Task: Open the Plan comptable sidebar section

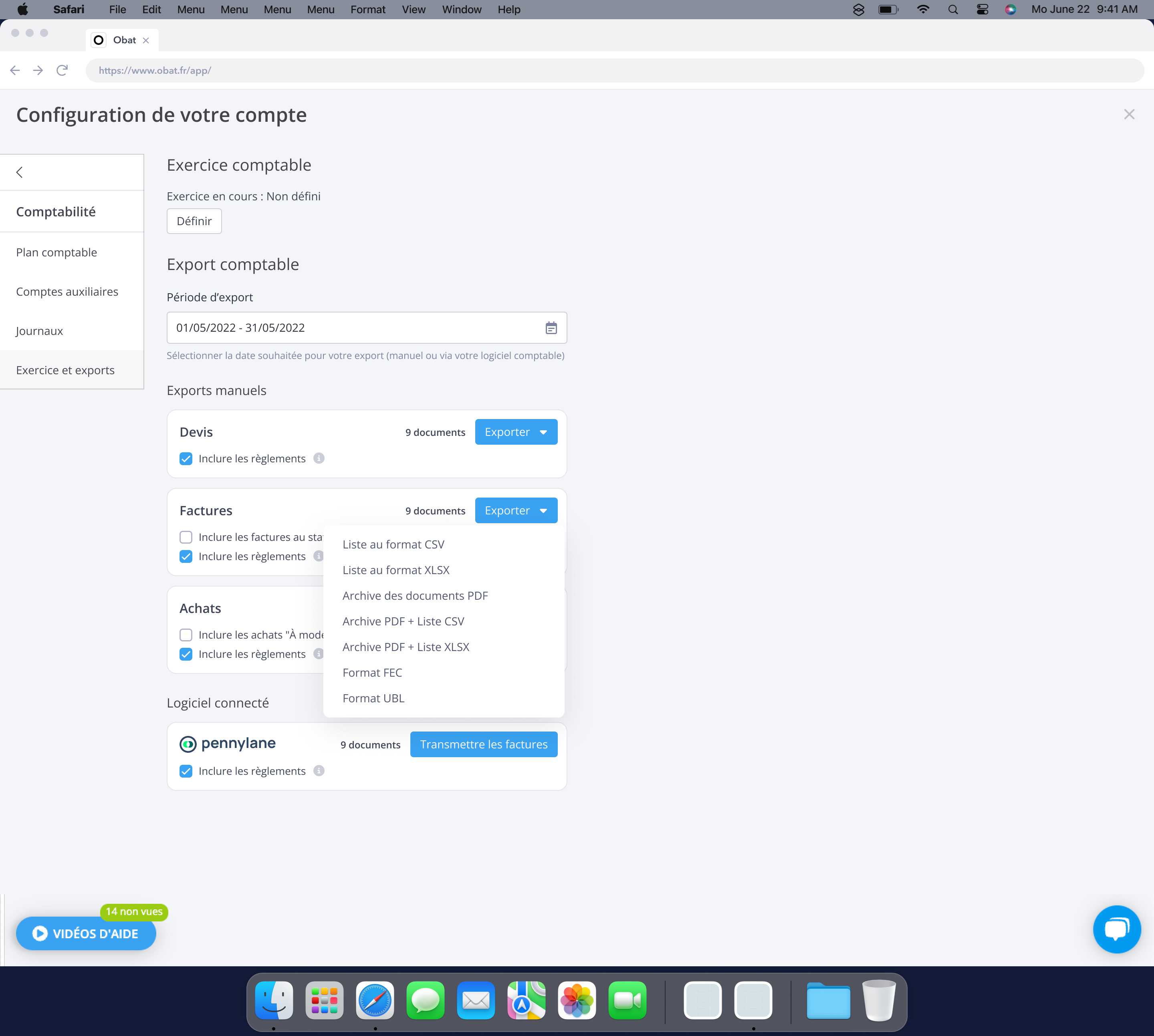Action: 56,252
